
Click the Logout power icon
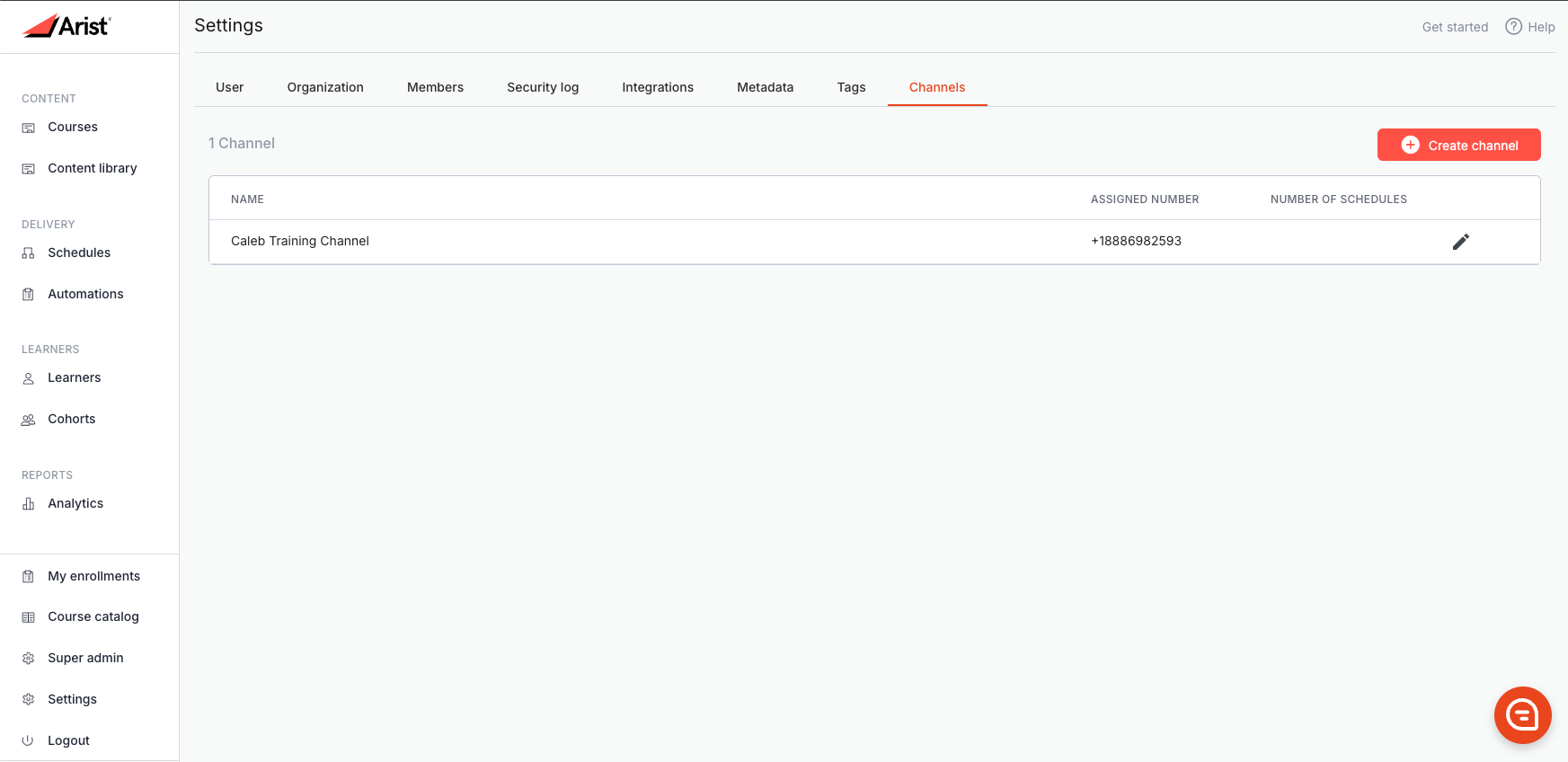29,741
